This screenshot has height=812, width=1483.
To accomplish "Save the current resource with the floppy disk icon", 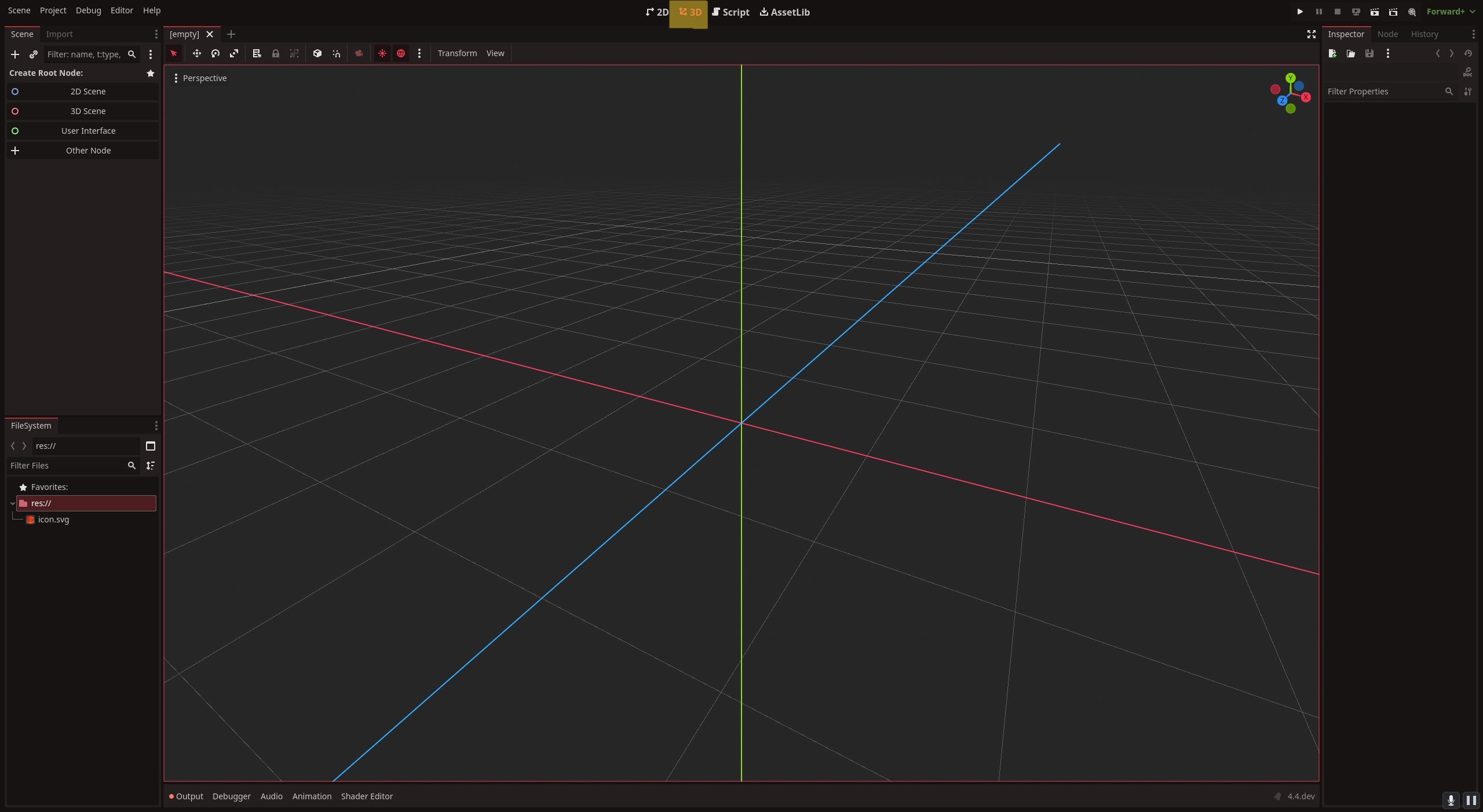I will pos(1369,53).
